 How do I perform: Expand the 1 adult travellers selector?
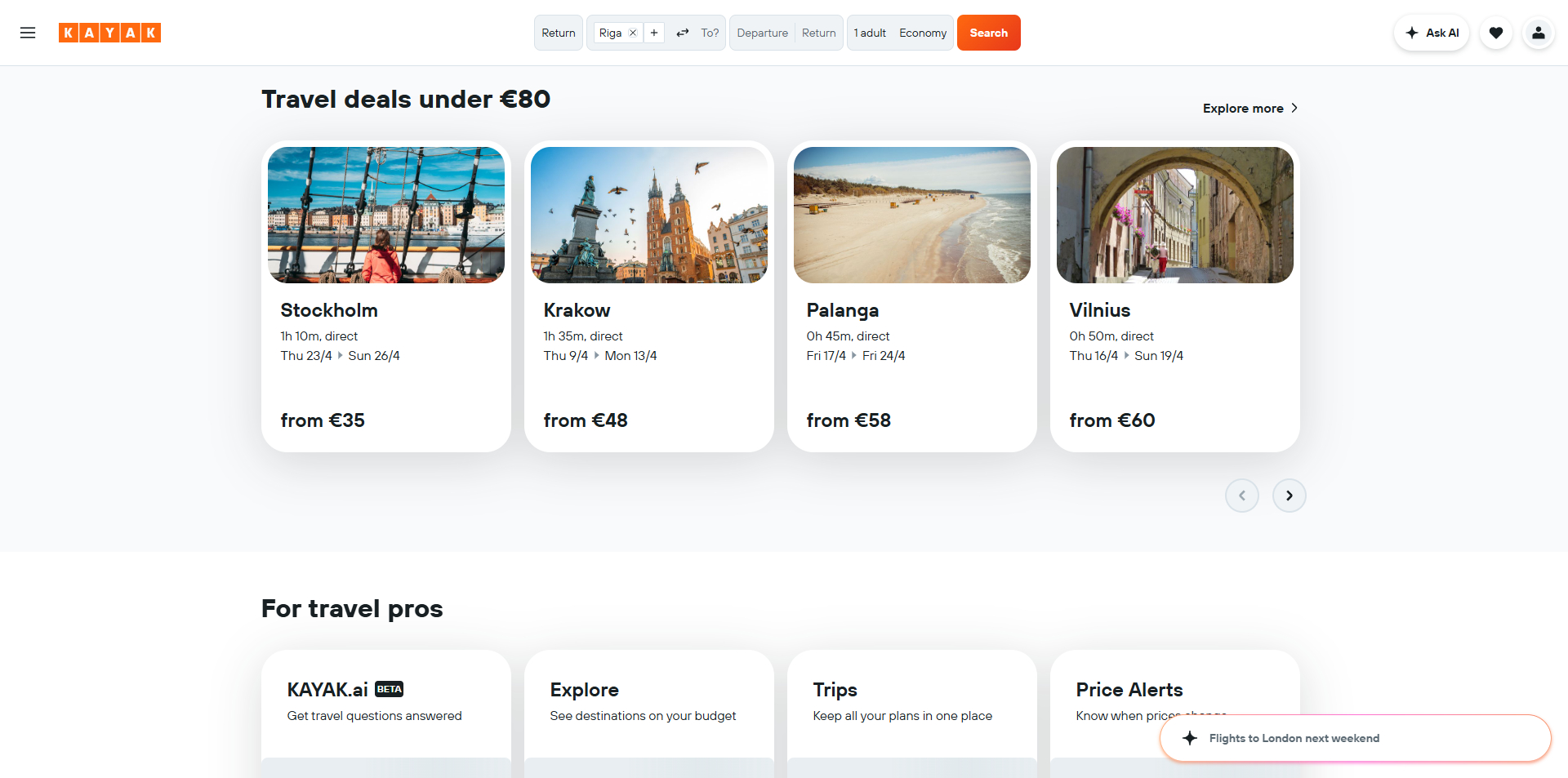coord(870,33)
